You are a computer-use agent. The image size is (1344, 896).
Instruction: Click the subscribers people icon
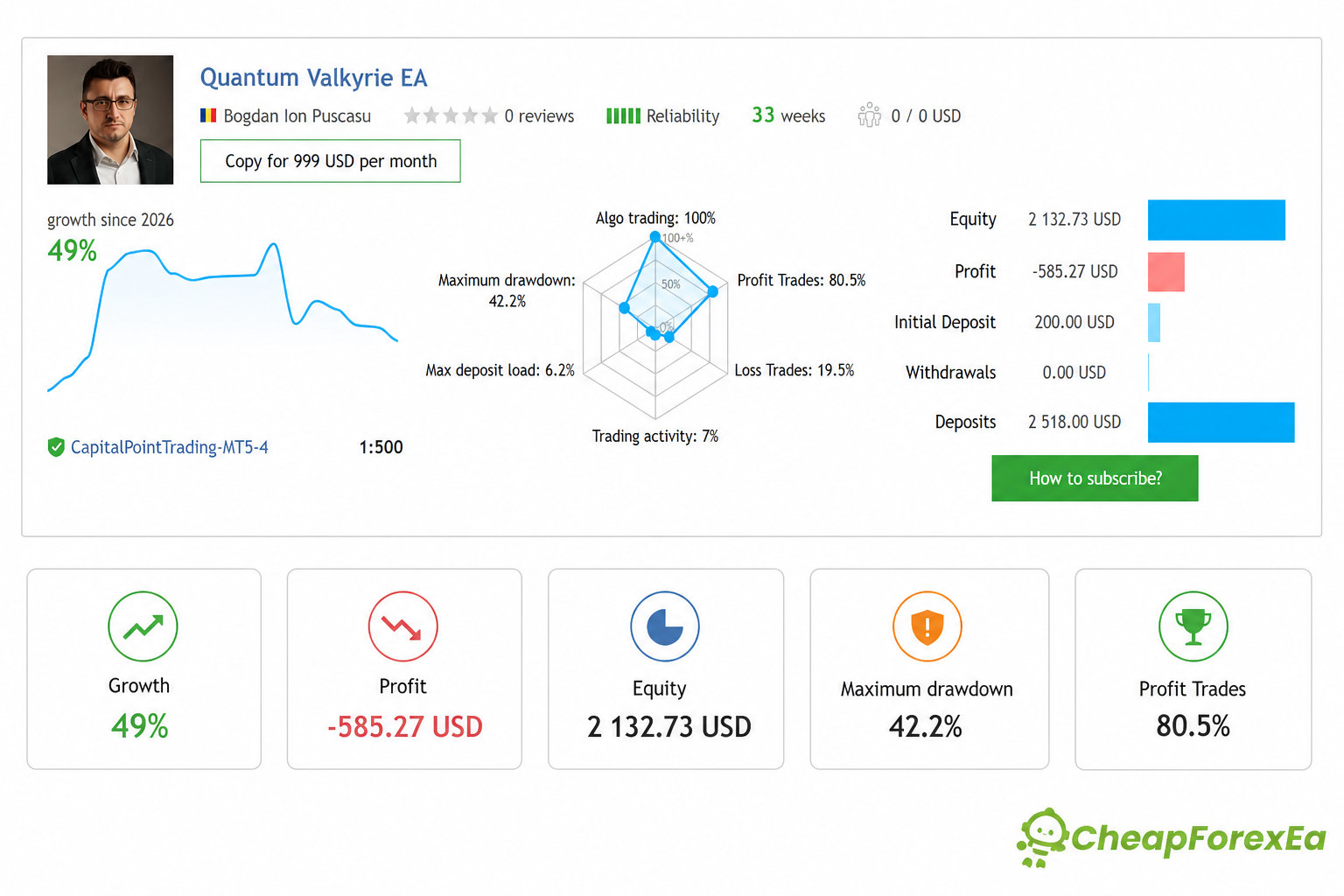[x=869, y=115]
